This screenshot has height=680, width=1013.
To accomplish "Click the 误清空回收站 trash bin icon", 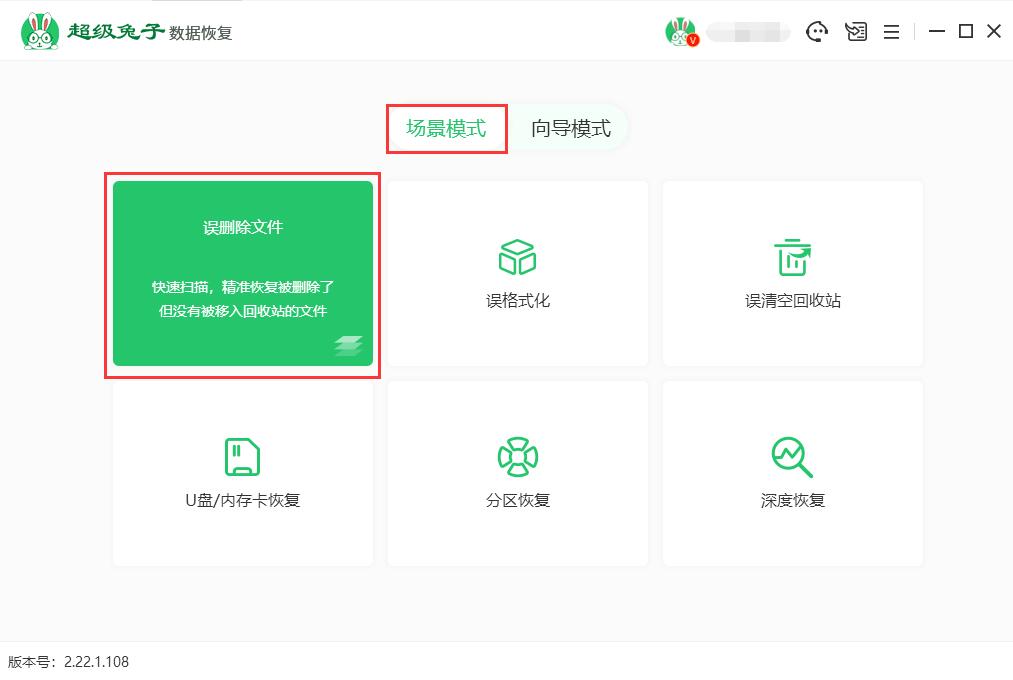I will (791, 258).
